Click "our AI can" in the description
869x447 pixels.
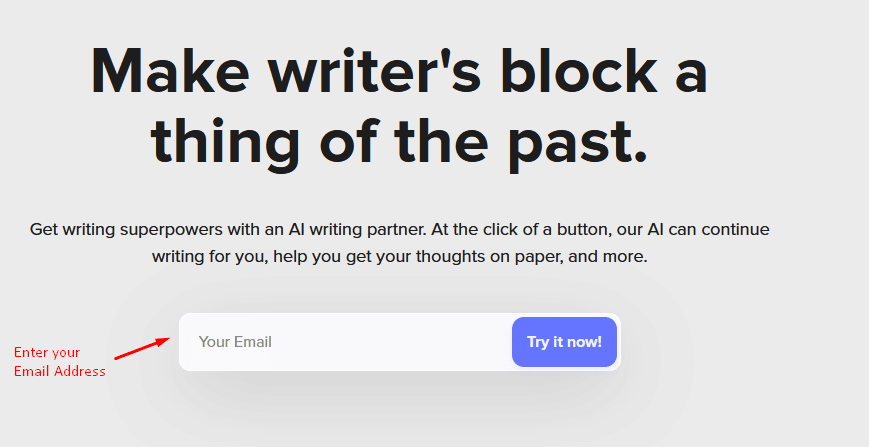(x=652, y=229)
